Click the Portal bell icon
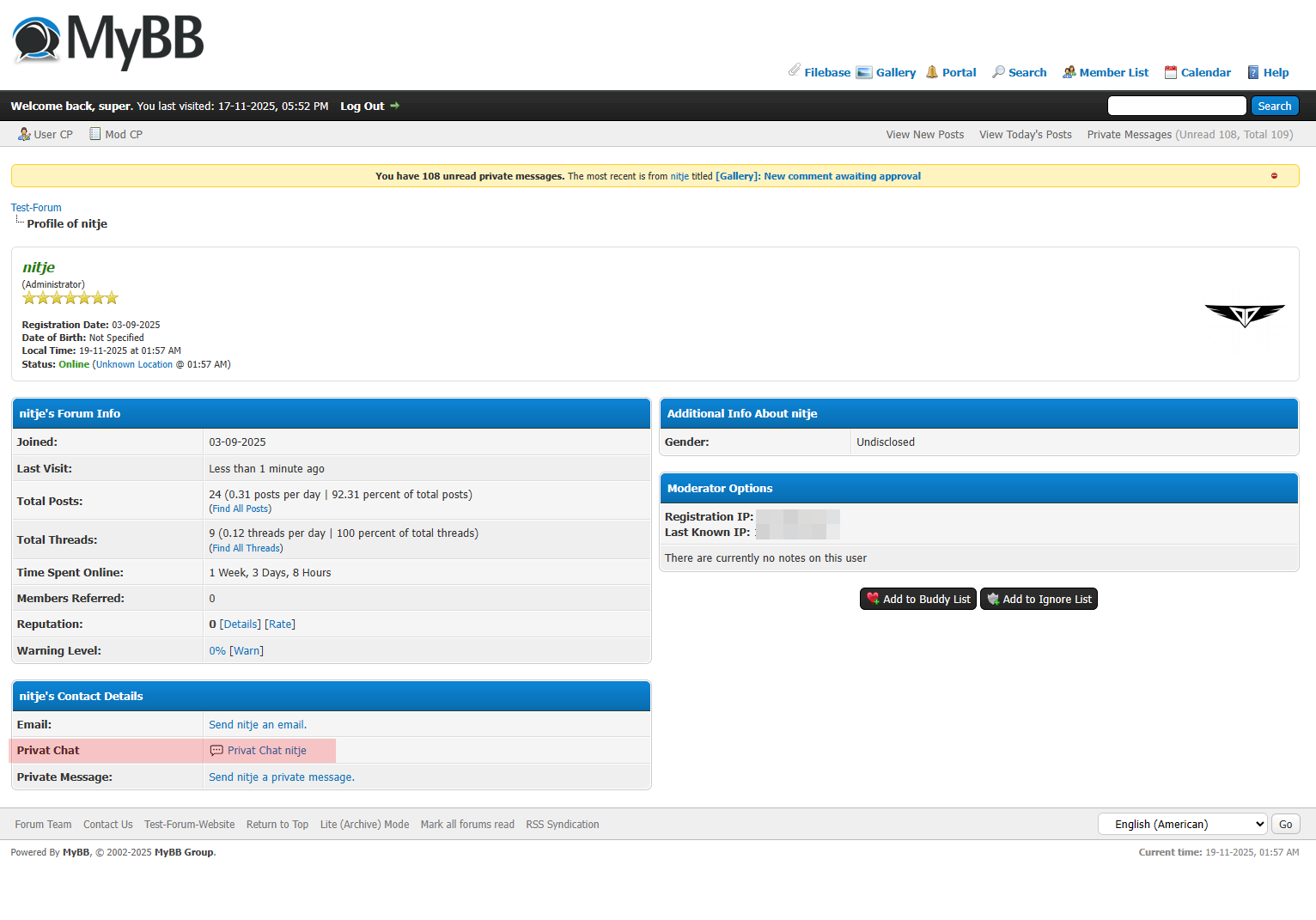This screenshot has height=920, width=1316. [932, 72]
